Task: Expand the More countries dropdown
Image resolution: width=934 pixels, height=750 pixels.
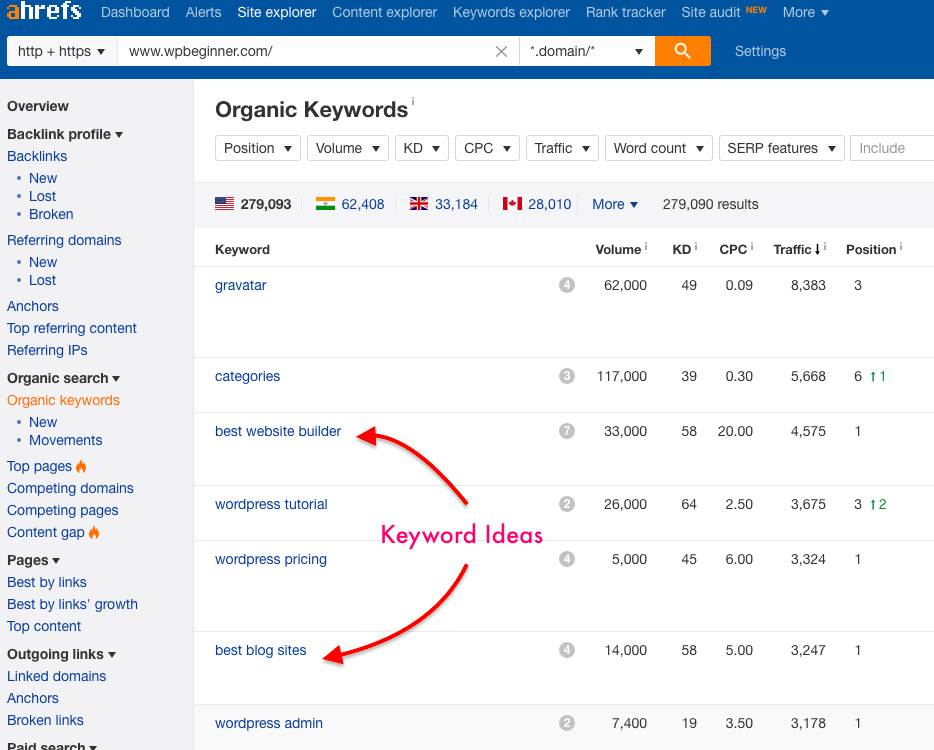Action: point(615,204)
